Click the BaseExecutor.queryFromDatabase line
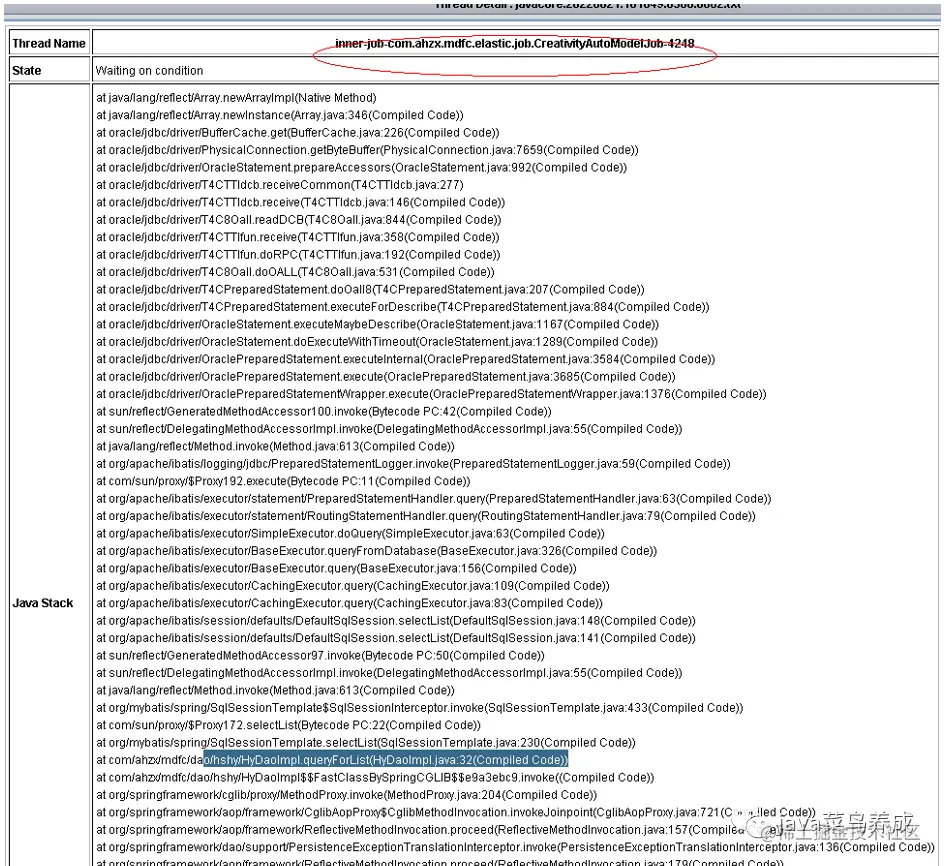944x866 pixels. (377, 552)
